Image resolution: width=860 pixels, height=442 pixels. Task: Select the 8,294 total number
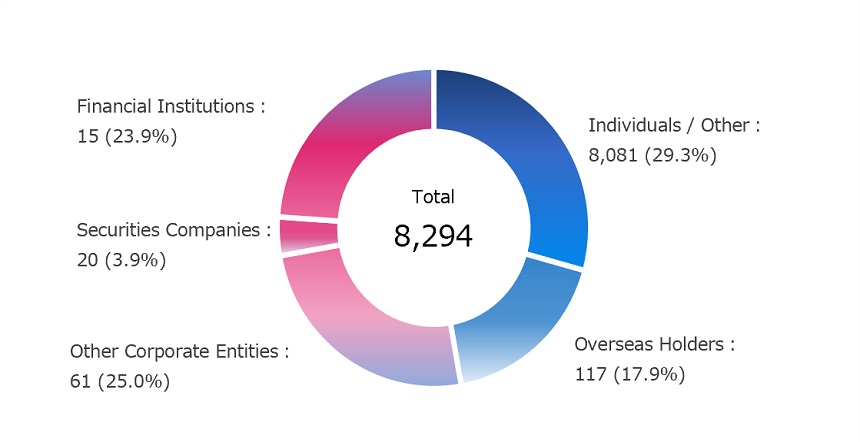pos(433,236)
